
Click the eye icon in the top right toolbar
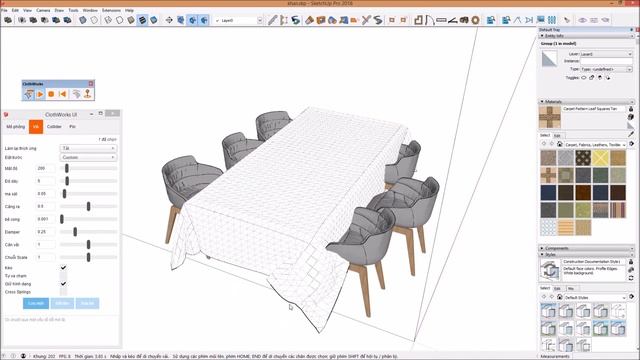pos(582,20)
